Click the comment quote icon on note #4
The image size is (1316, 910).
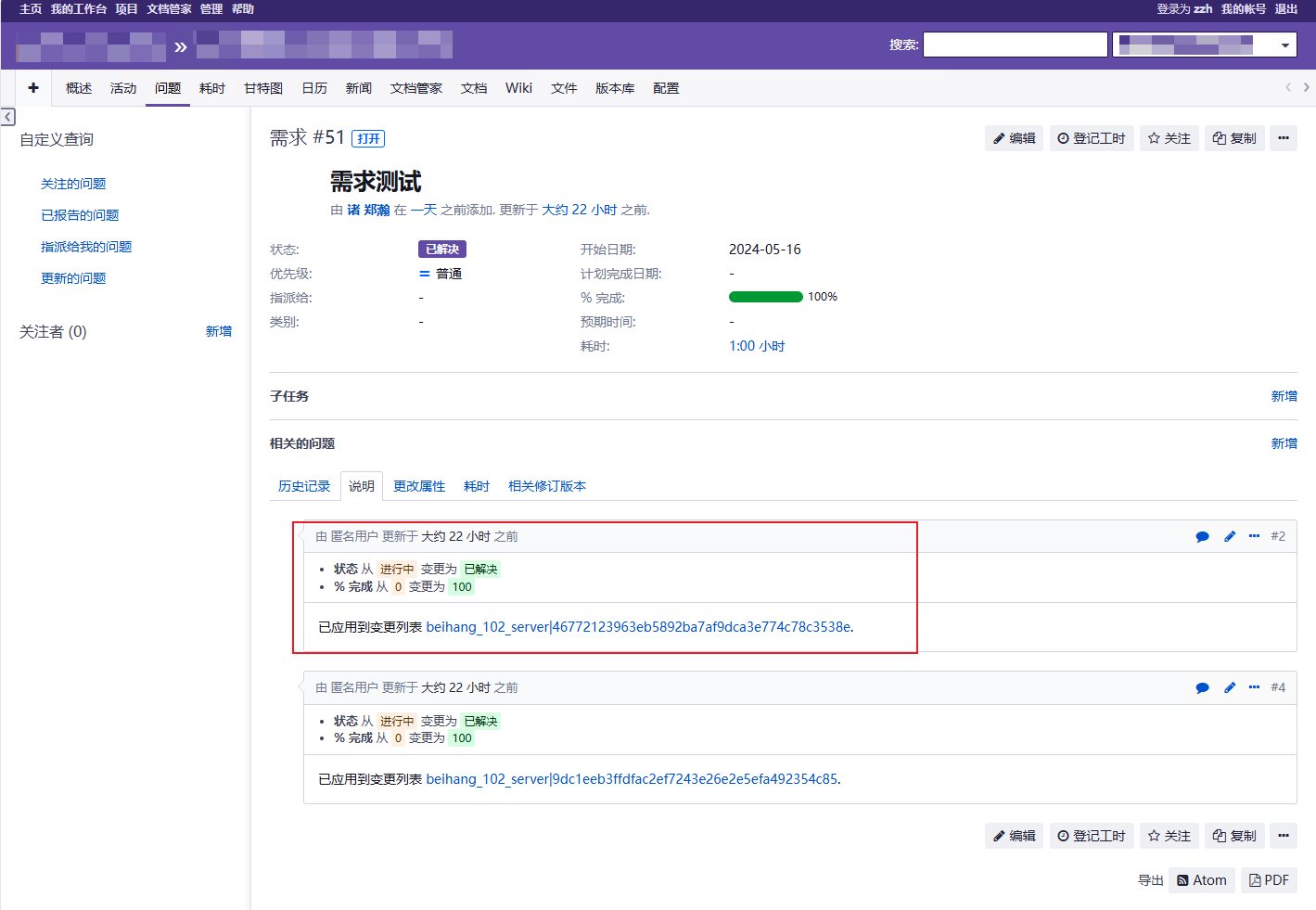pos(1202,687)
